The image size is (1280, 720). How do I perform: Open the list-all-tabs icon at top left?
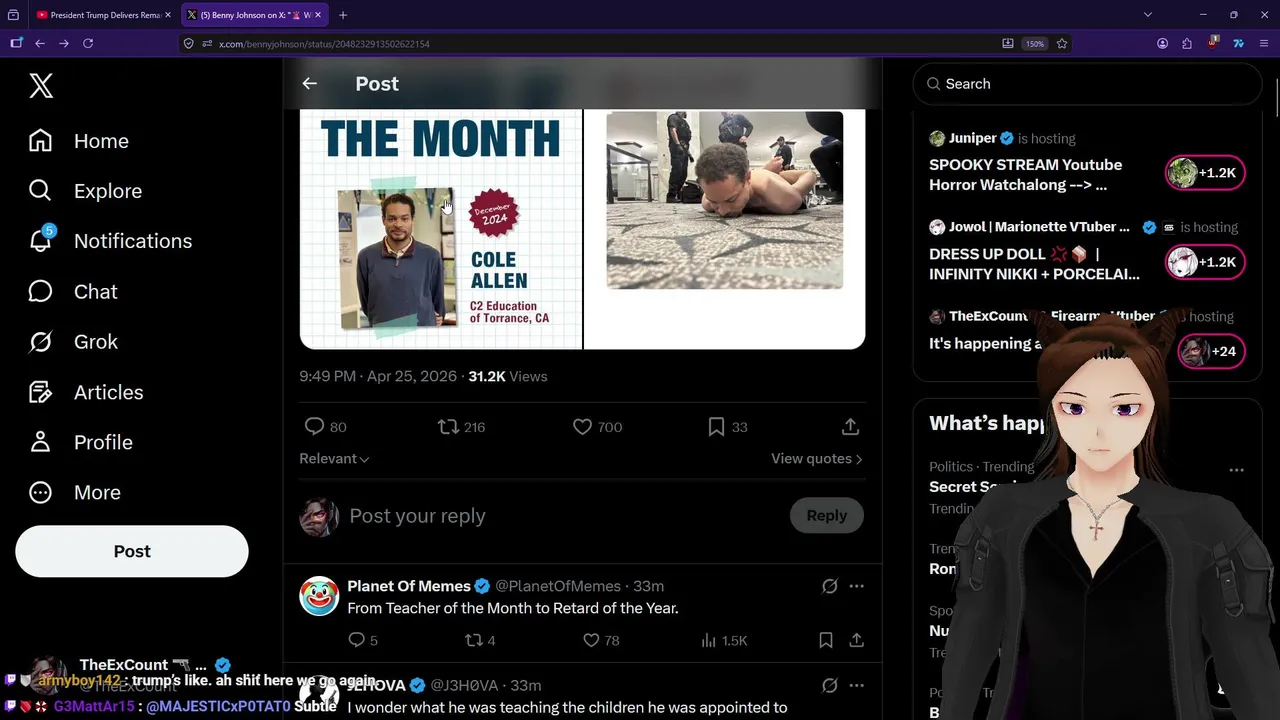[13, 15]
